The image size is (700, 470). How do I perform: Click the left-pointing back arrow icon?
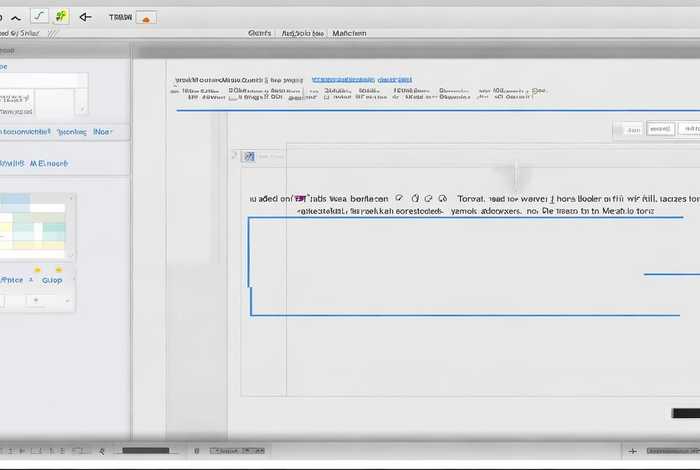(x=86, y=17)
